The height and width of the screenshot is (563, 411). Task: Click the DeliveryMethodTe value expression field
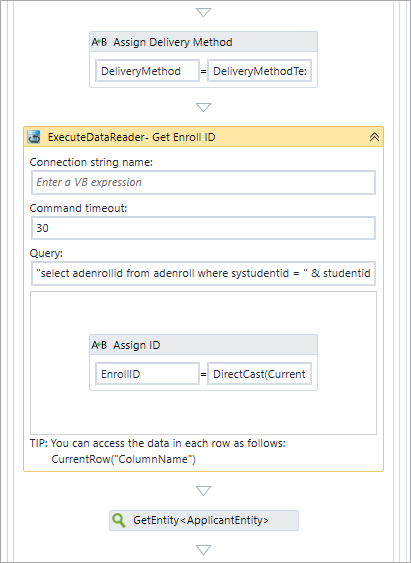coord(259,71)
